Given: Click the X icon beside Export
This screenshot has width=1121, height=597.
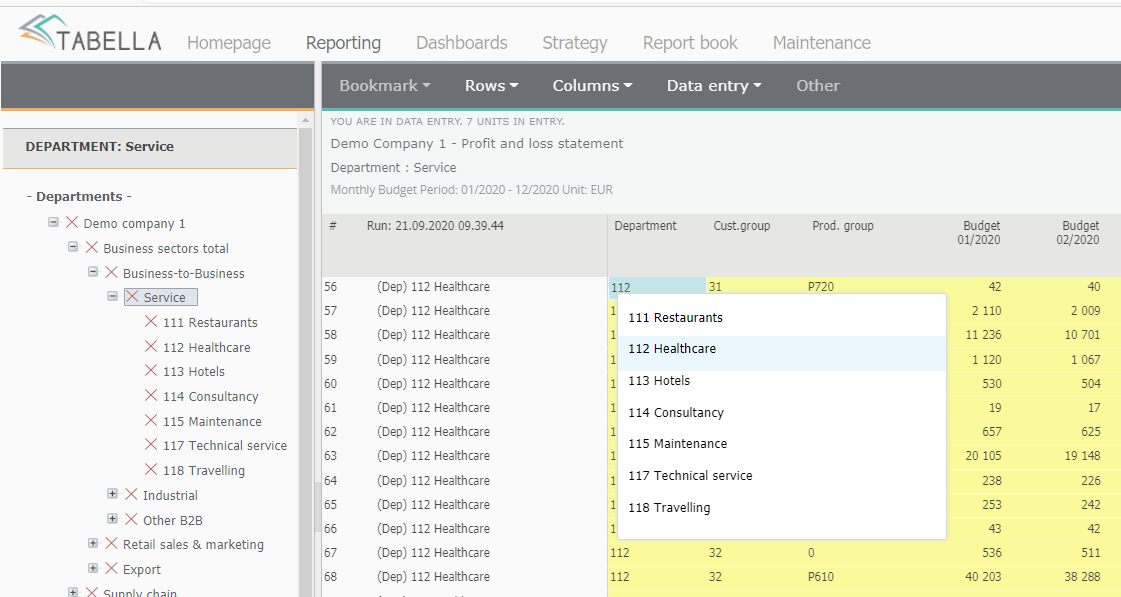Looking at the screenshot, I should pos(112,568).
